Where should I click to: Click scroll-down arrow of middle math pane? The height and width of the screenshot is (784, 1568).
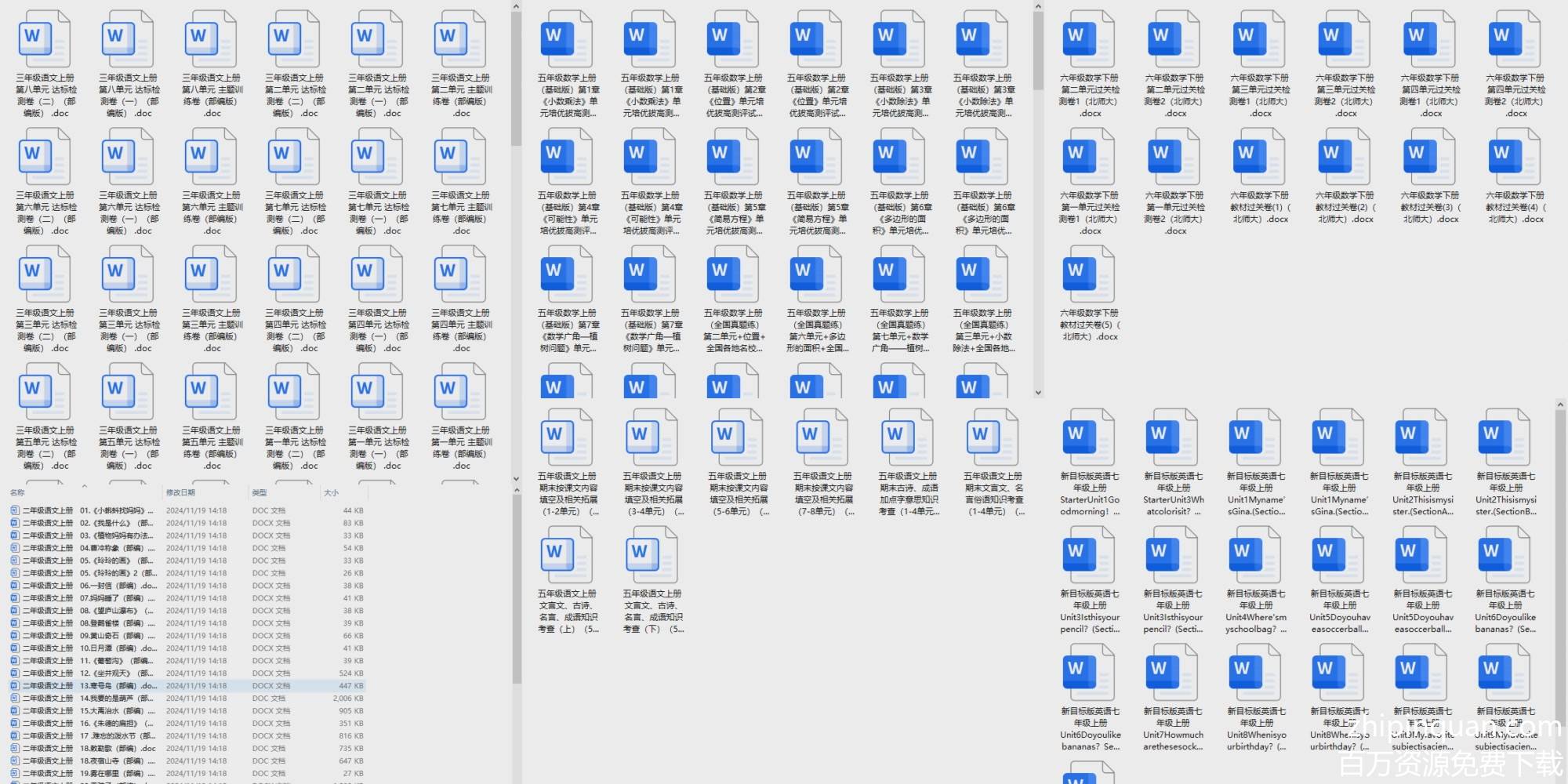click(1038, 393)
